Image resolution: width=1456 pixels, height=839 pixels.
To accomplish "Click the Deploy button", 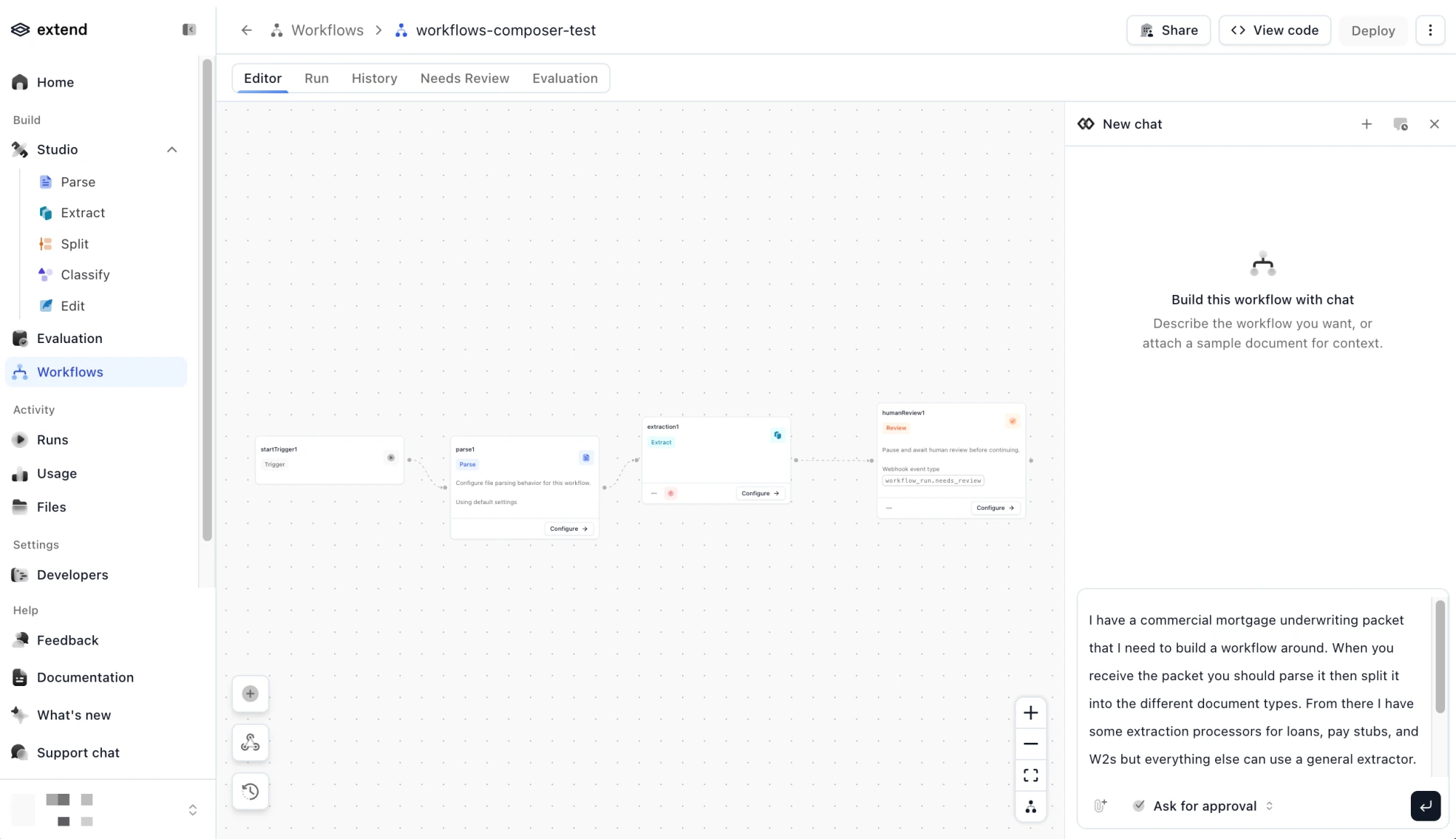I will click(1373, 31).
